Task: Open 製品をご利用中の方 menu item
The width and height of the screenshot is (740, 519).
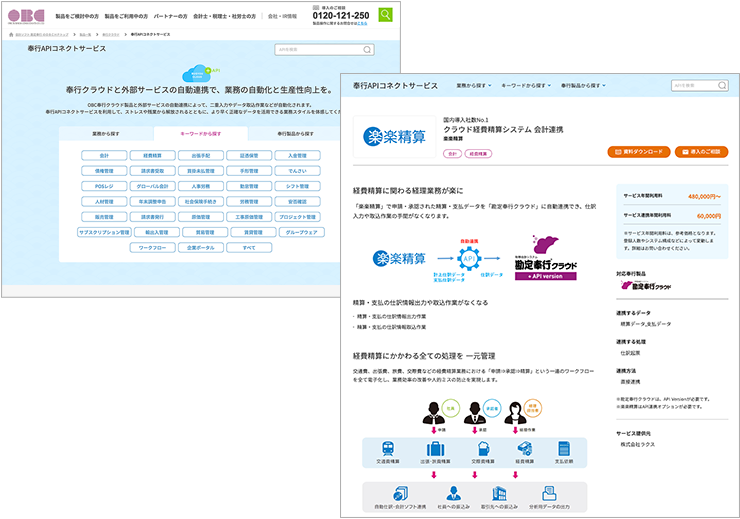Action: coord(126,16)
